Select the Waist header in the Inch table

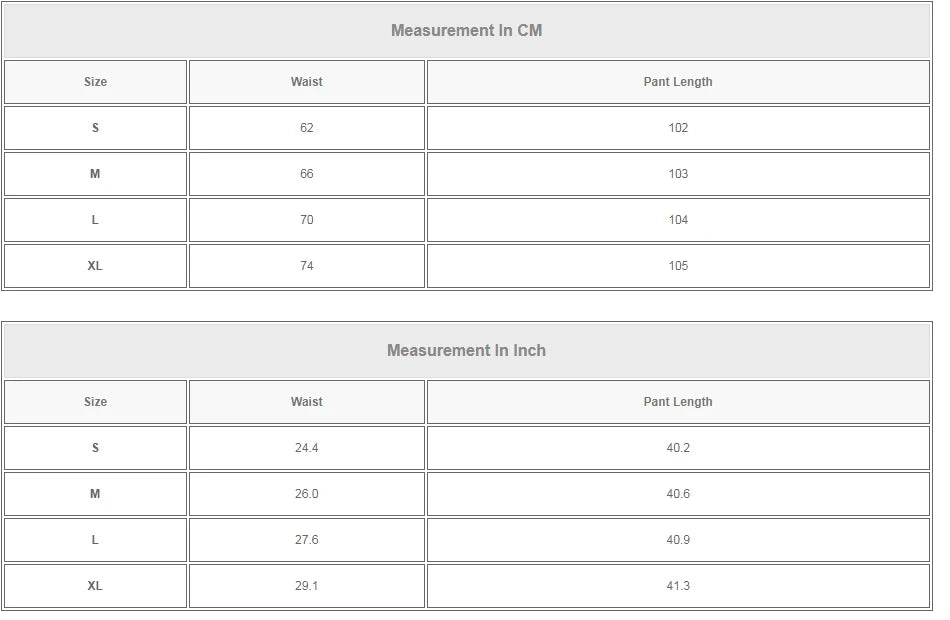point(306,402)
